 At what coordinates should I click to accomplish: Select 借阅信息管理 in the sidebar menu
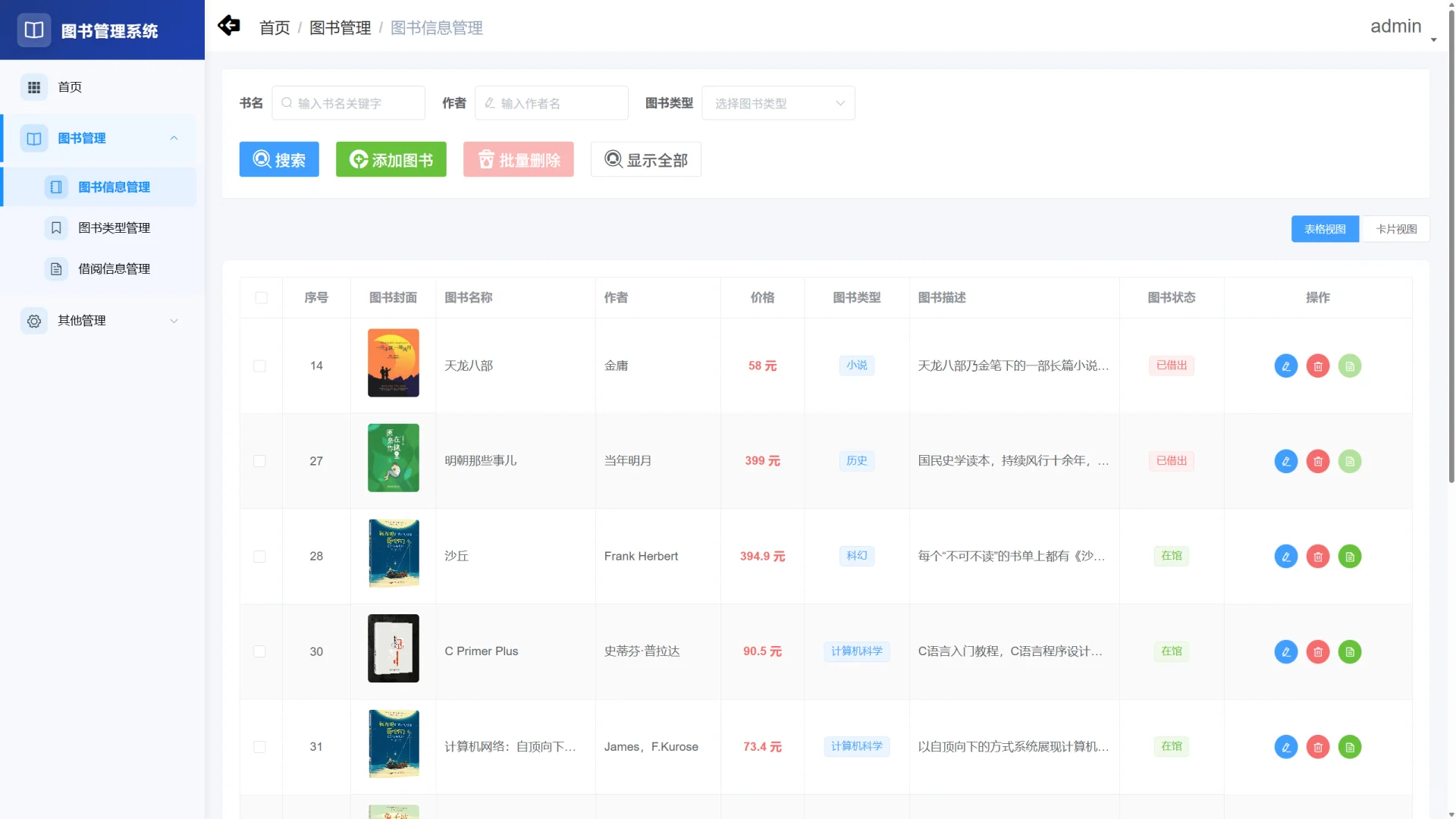click(x=114, y=268)
